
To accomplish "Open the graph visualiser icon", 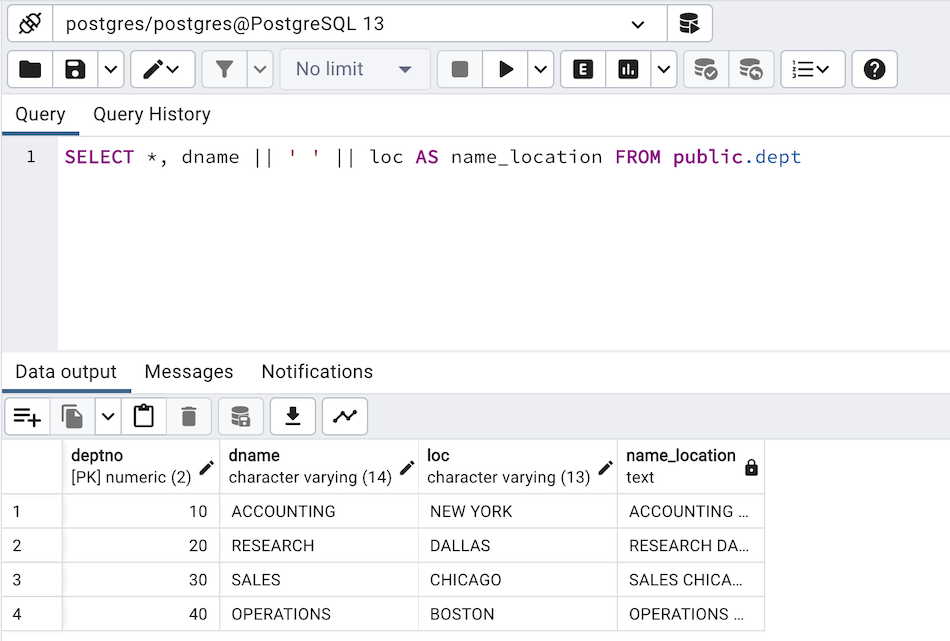I will tap(345, 416).
